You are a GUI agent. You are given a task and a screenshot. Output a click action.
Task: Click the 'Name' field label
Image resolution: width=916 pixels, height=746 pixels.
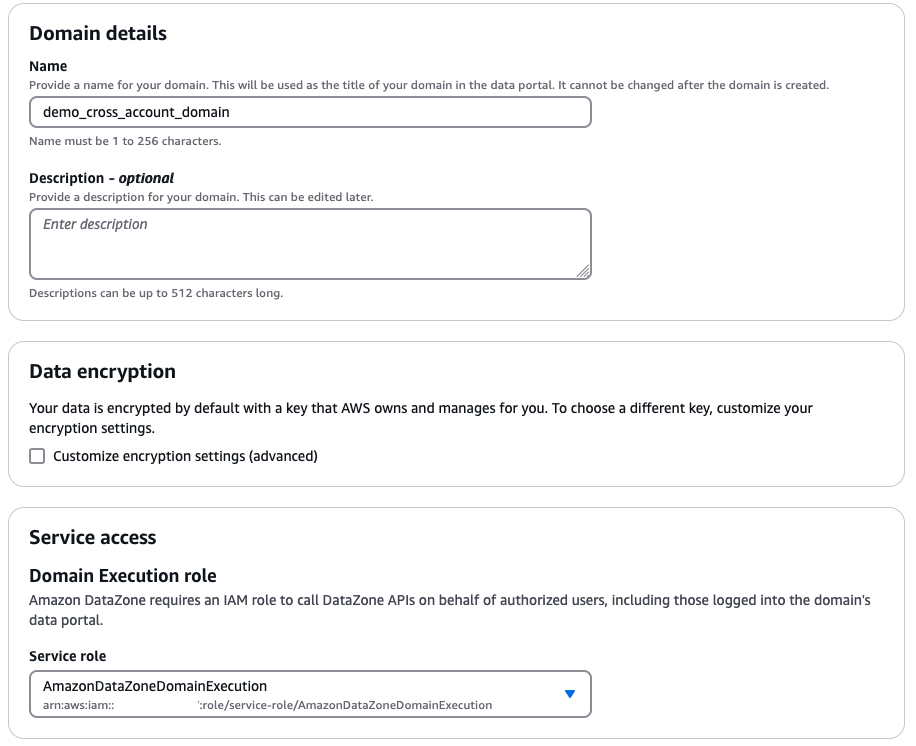pyautogui.click(x=48, y=66)
